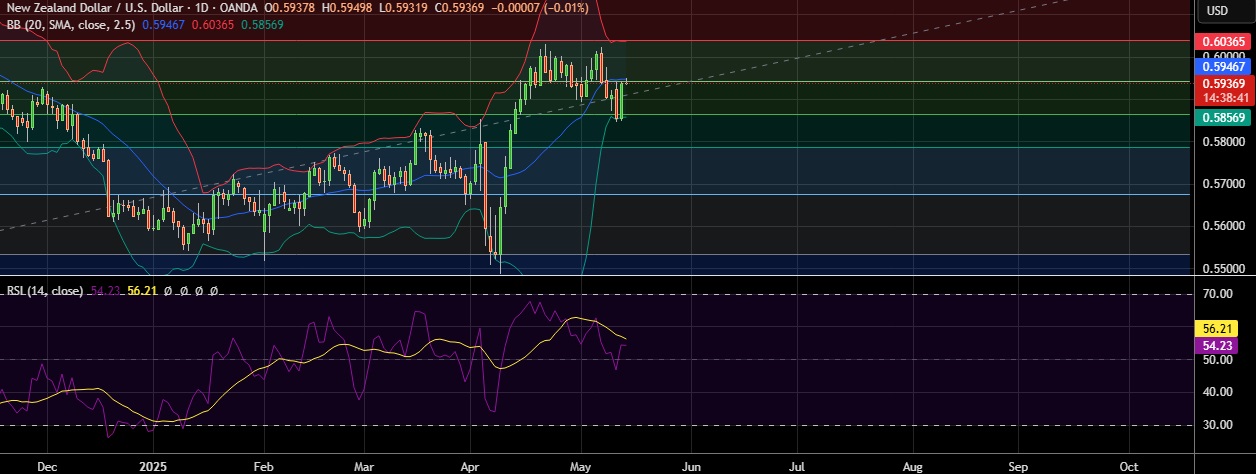Image resolution: width=1256 pixels, height=474 pixels.
Task: Click the 0.58000 price axis tick
Action: click(1223, 142)
